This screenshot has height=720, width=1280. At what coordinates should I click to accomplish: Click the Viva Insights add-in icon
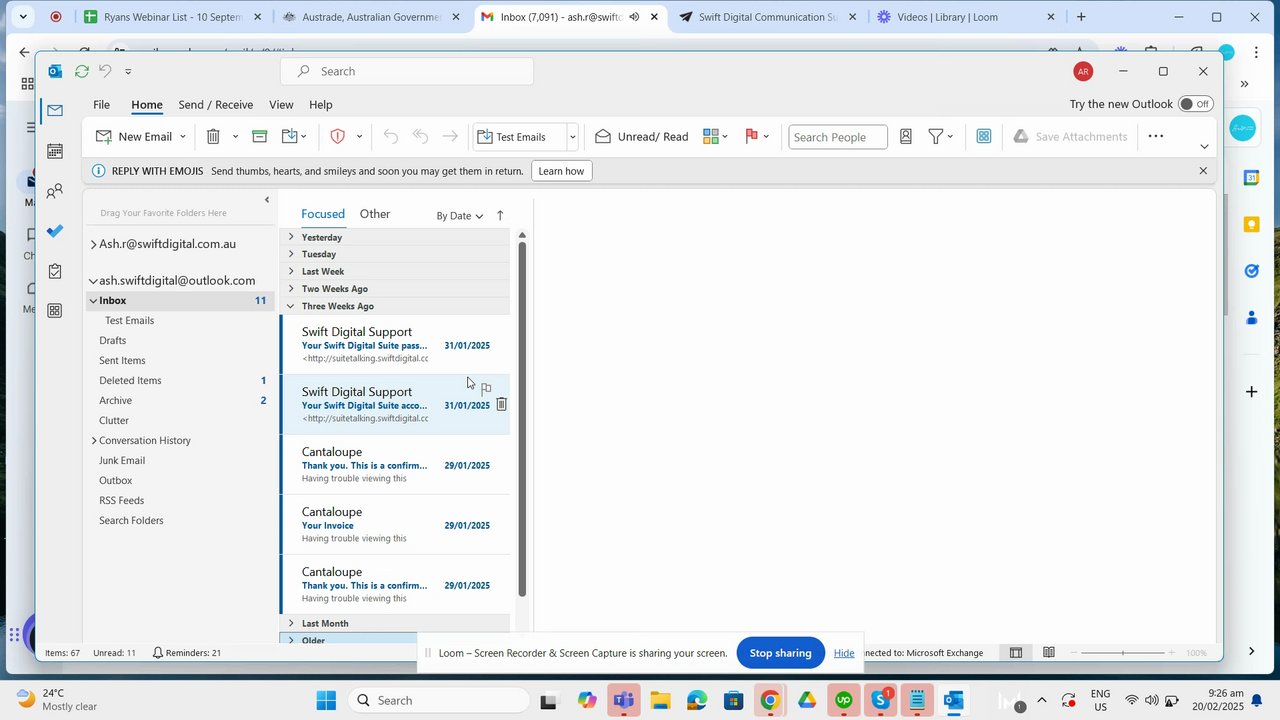984,137
